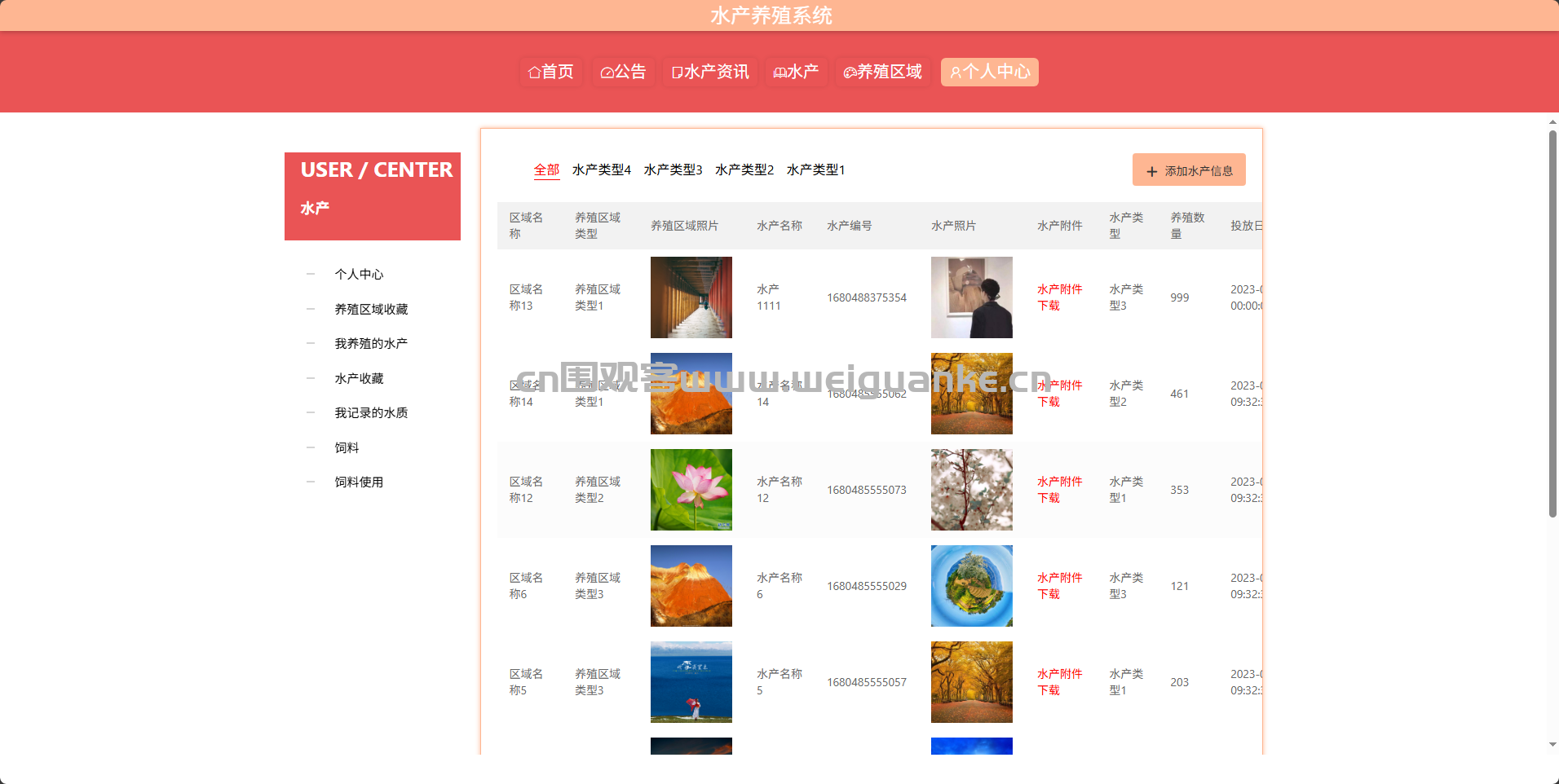The width and height of the screenshot is (1559, 784).
Task: Download 水产附件 for 区域名称12 row
Action: pyautogui.click(x=1059, y=490)
